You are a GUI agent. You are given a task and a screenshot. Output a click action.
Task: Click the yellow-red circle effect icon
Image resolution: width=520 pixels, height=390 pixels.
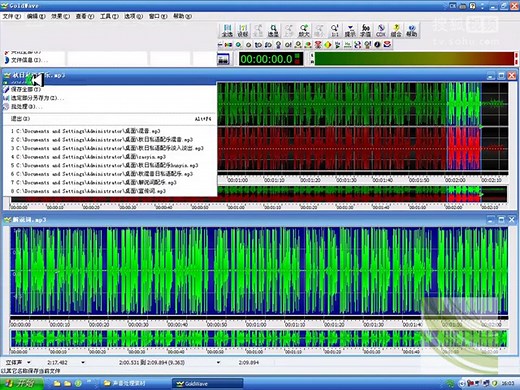coord(328,45)
